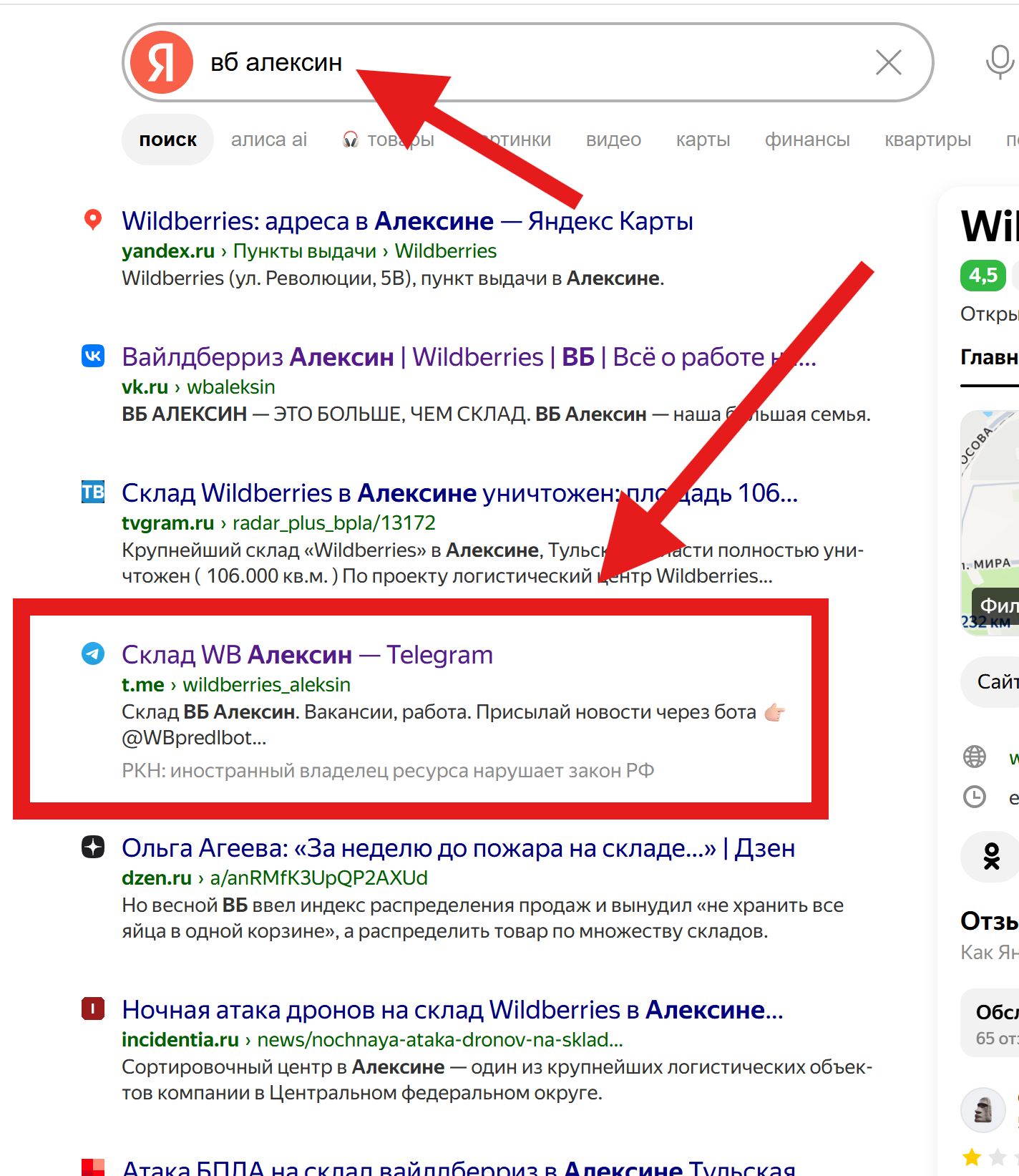Viewport: 1019px width, 1176px height.
Task: Click the Сайт button in the side panel
Action: pyautogui.click(x=990, y=682)
